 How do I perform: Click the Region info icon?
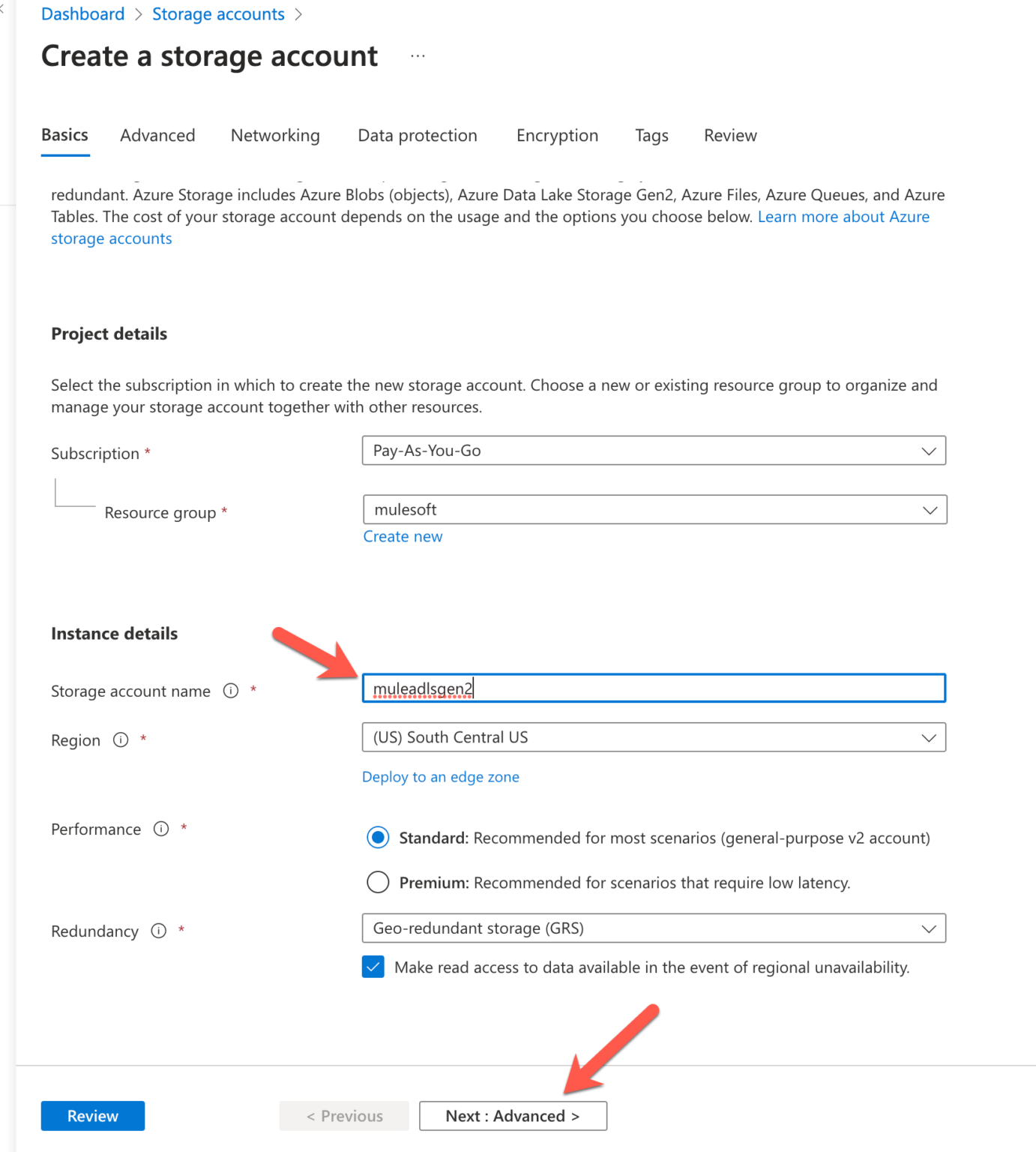coord(121,739)
